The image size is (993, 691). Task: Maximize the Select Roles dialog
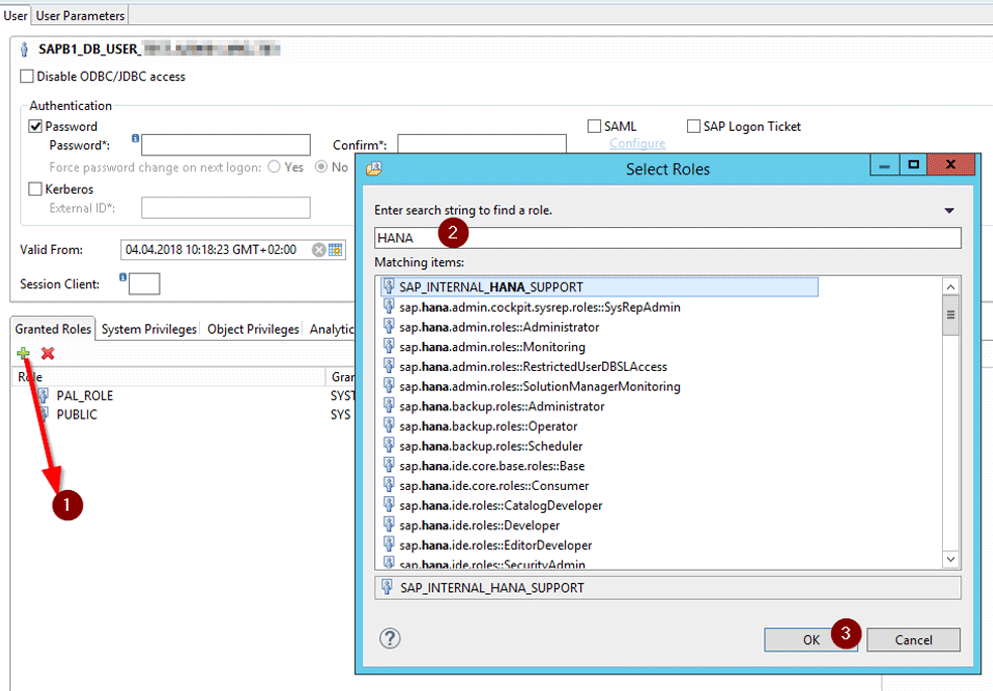913,165
